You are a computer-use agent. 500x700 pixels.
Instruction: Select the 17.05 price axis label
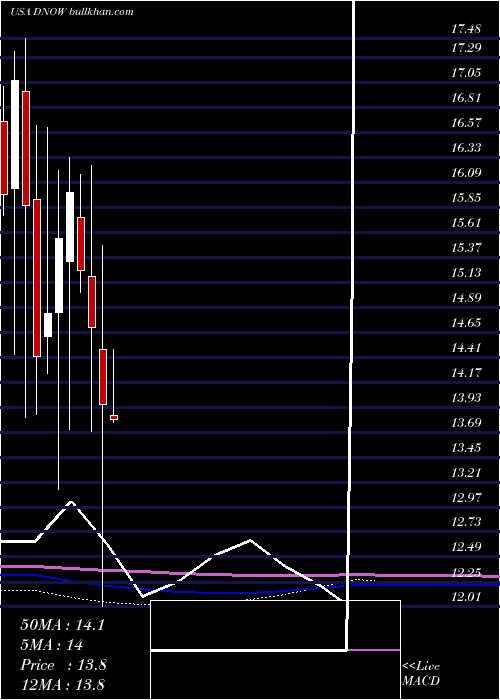[x=466, y=72]
